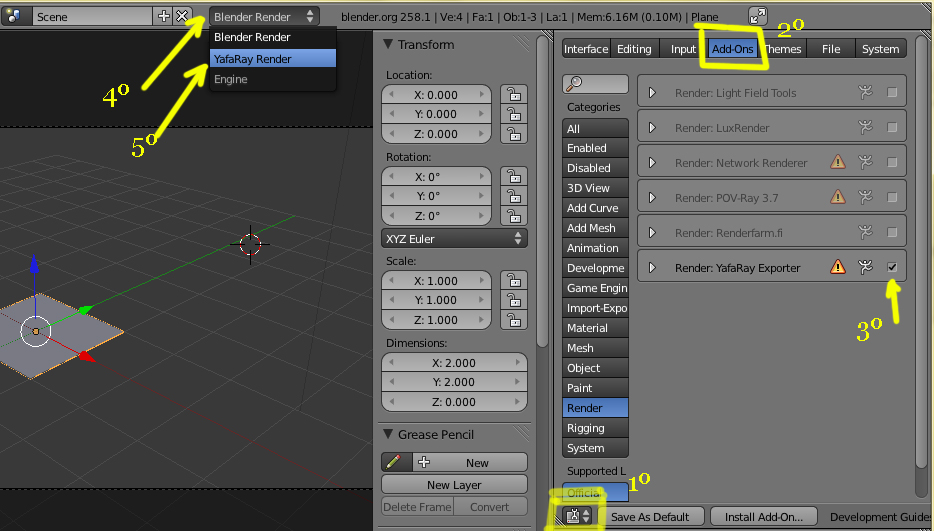Toggle lock icon for Scale X
The image size is (934, 531).
(513, 280)
